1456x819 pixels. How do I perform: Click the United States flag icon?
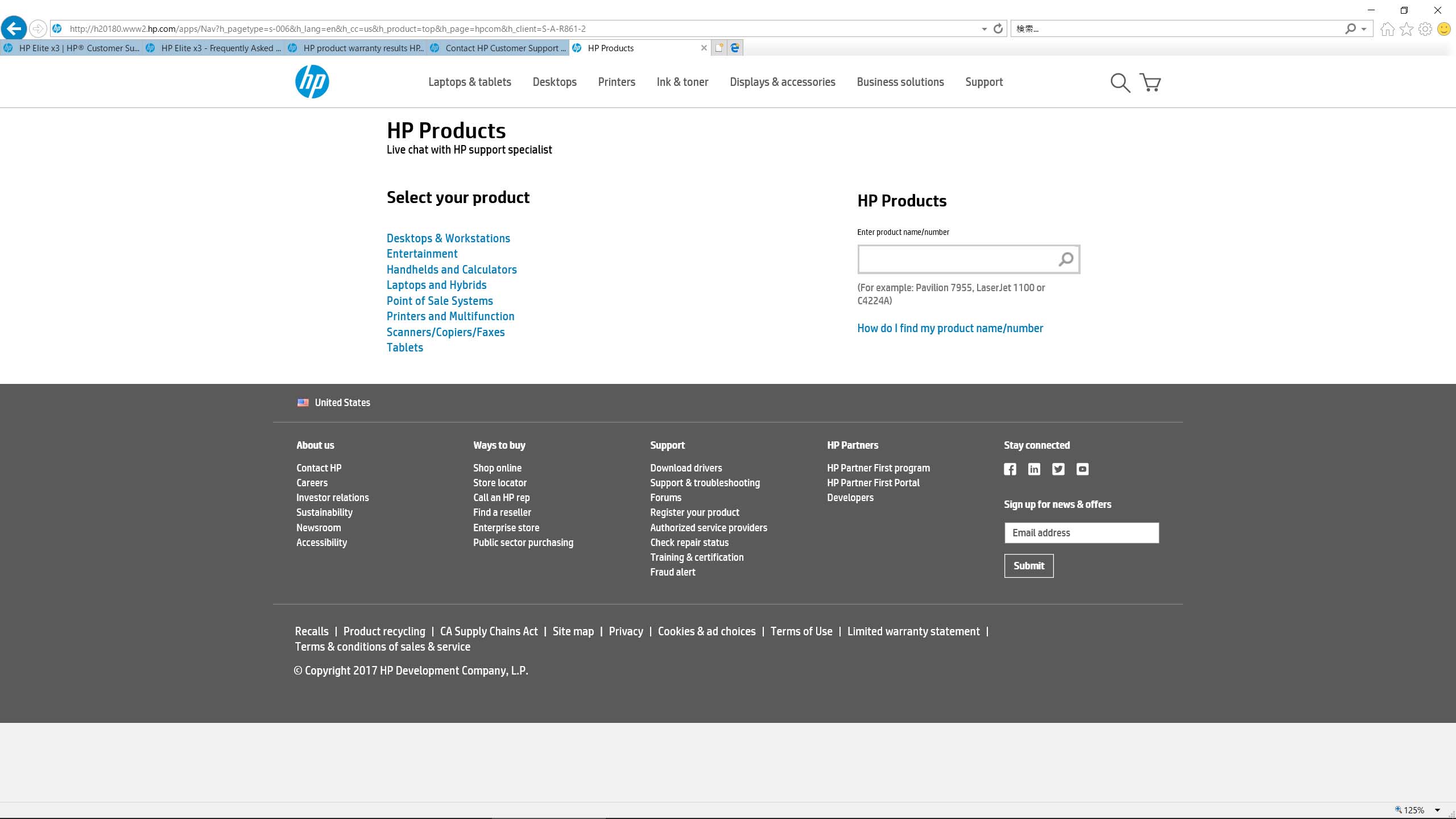[x=303, y=403]
